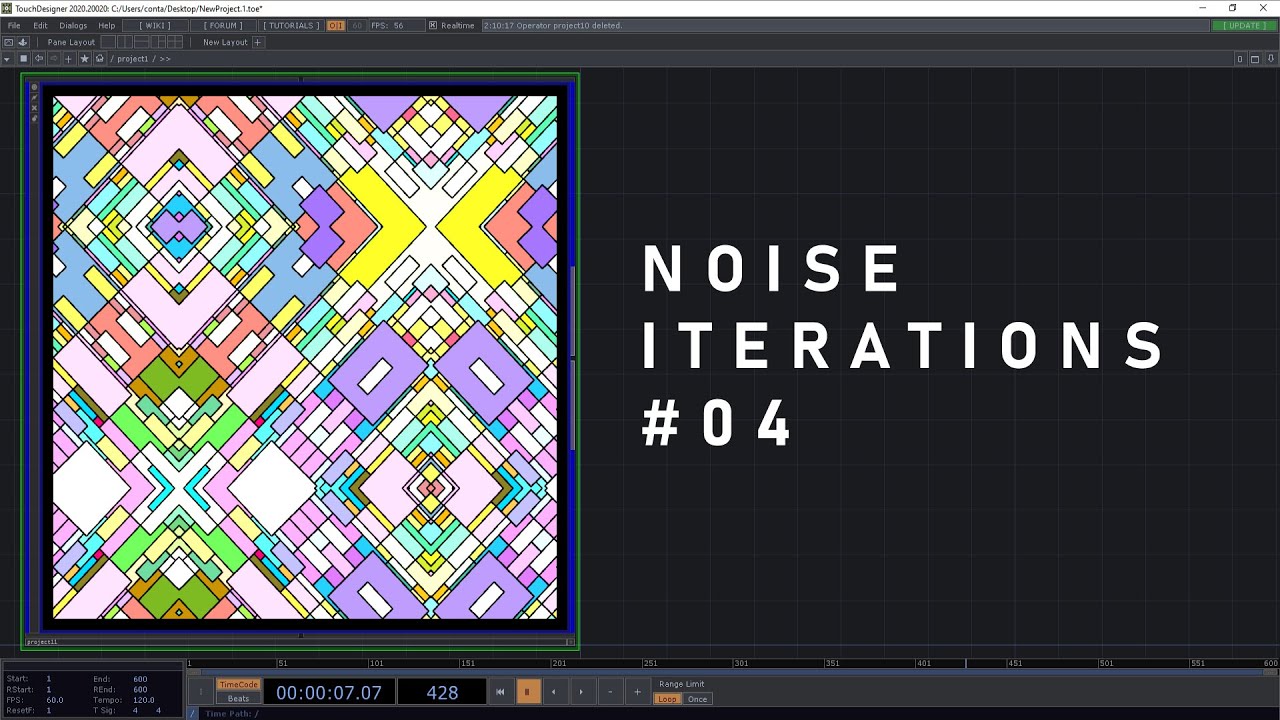Viewport: 1280px width, 720px height.
Task: Click the Tempo value 120.0
Action: click(142, 700)
